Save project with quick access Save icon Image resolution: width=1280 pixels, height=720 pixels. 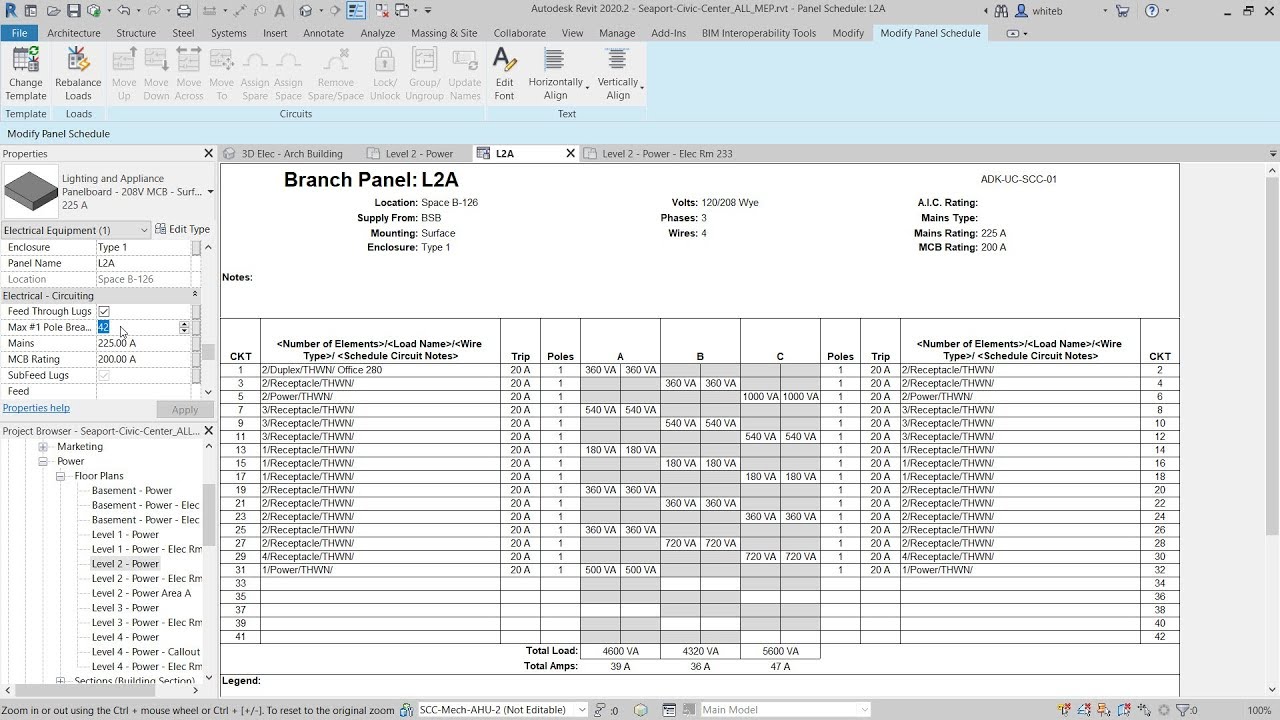point(74,10)
